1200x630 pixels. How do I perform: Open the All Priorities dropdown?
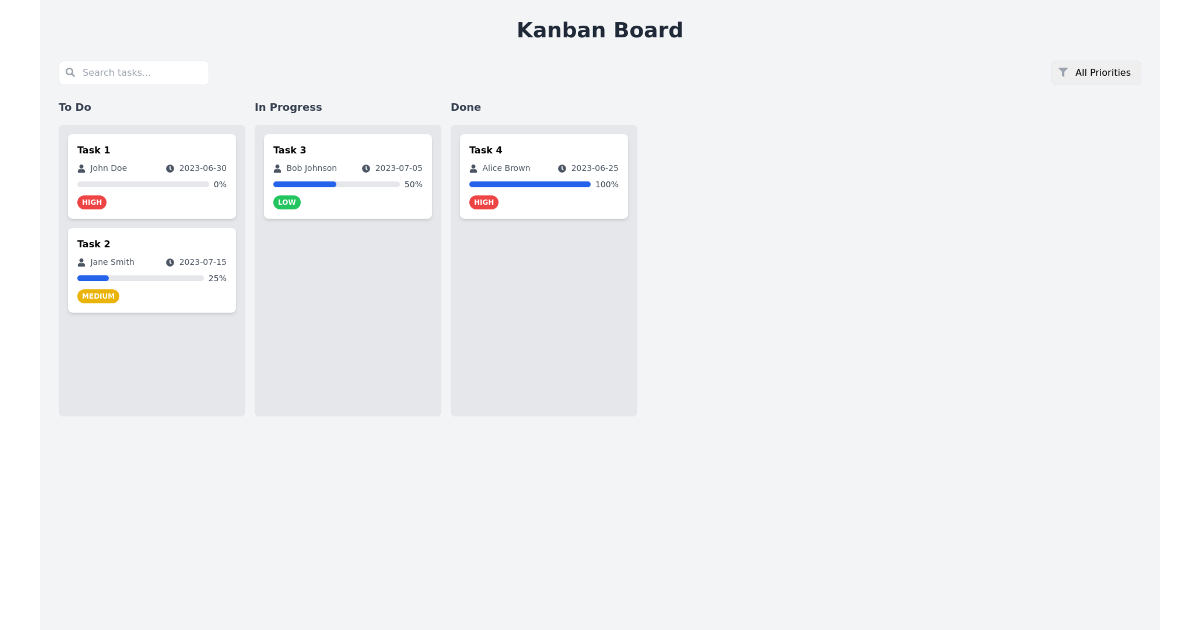[x=1096, y=72]
